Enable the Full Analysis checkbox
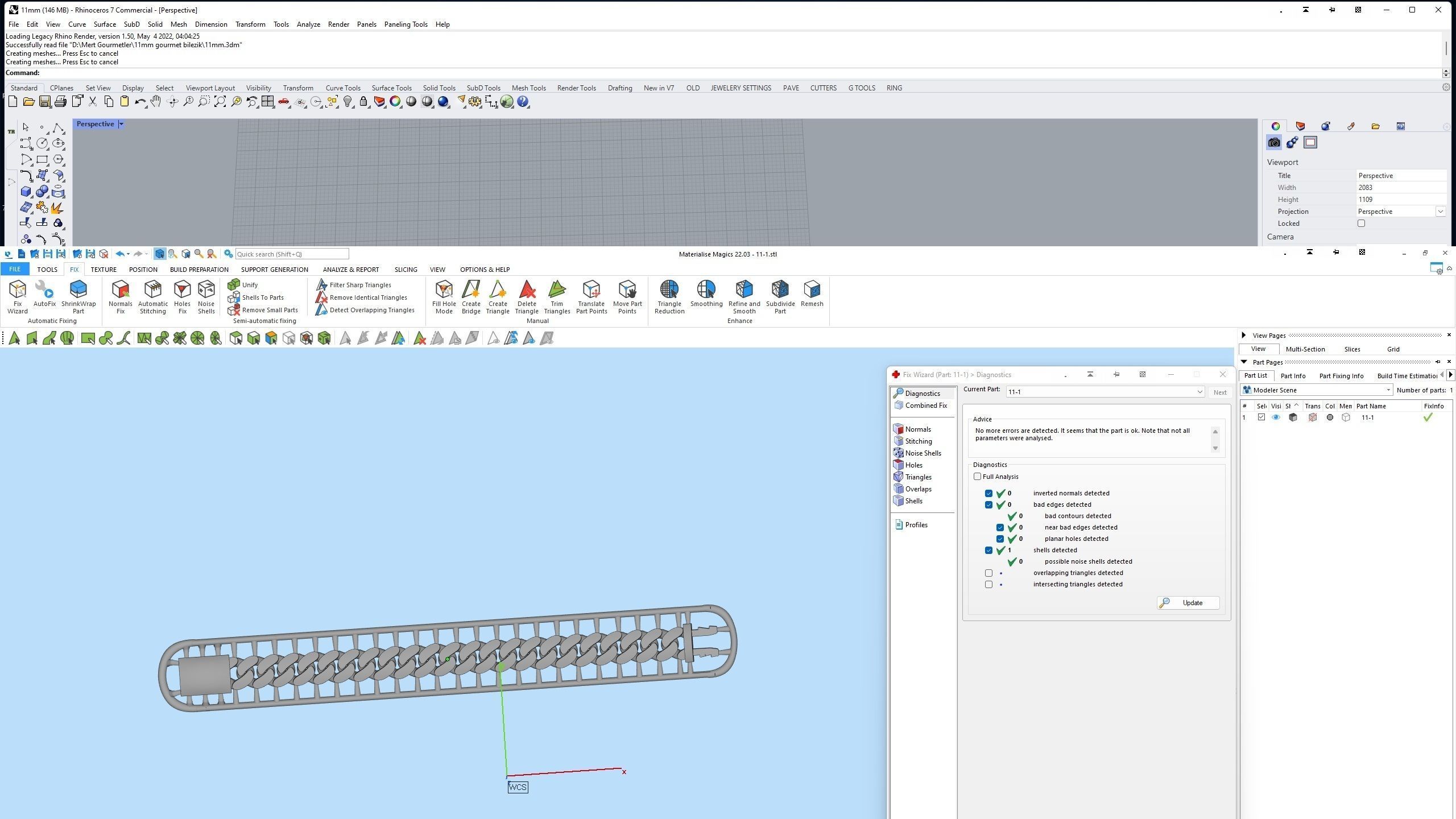Viewport: 1456px width, 819px height. [977, 477]
